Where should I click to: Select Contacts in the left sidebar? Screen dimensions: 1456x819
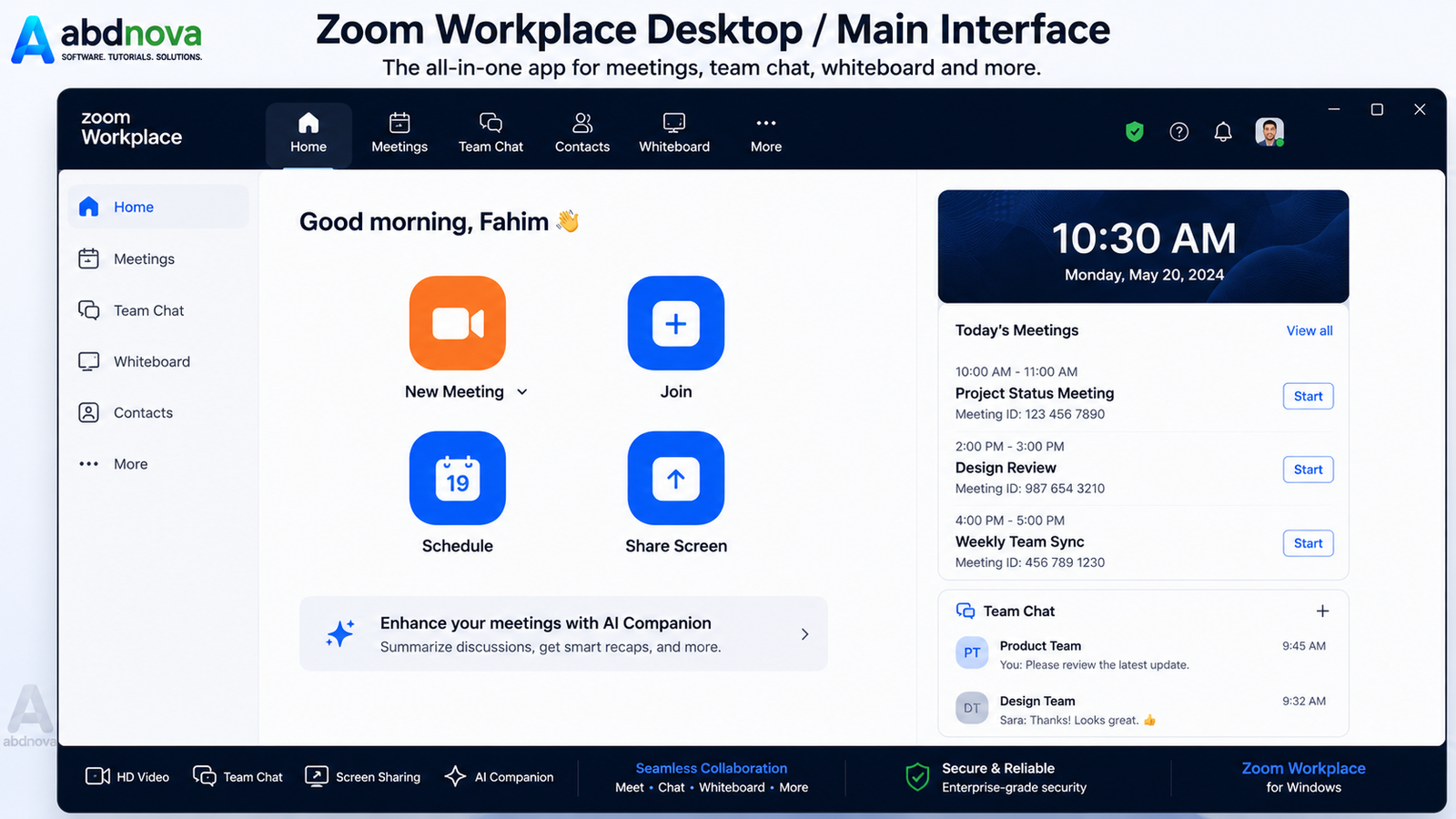158,412
